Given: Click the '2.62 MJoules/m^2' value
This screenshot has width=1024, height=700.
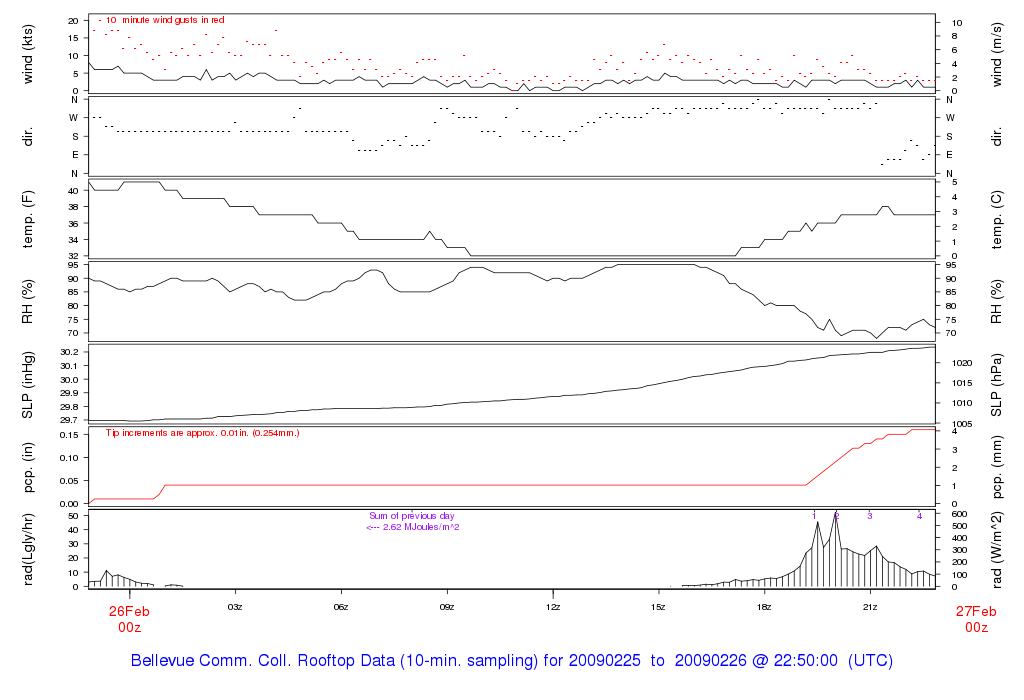Looking at the screenshot, I should (421, 527).
